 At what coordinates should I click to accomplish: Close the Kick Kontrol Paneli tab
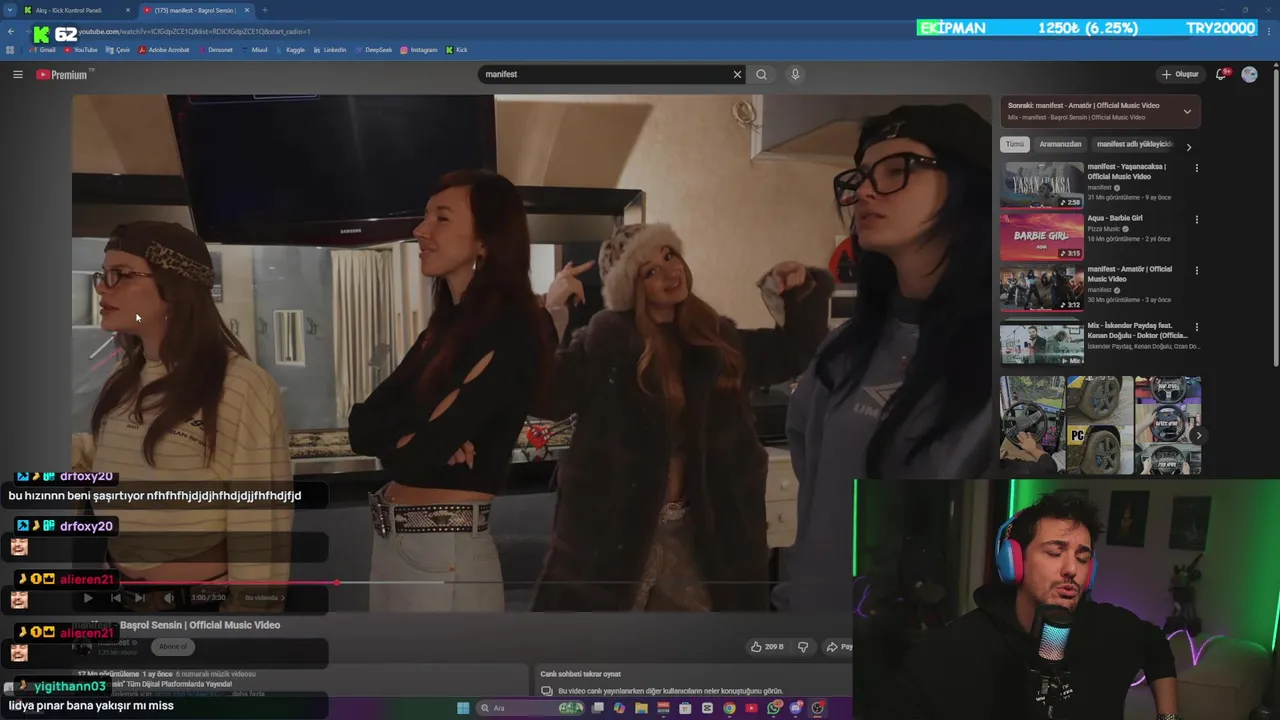128,10
